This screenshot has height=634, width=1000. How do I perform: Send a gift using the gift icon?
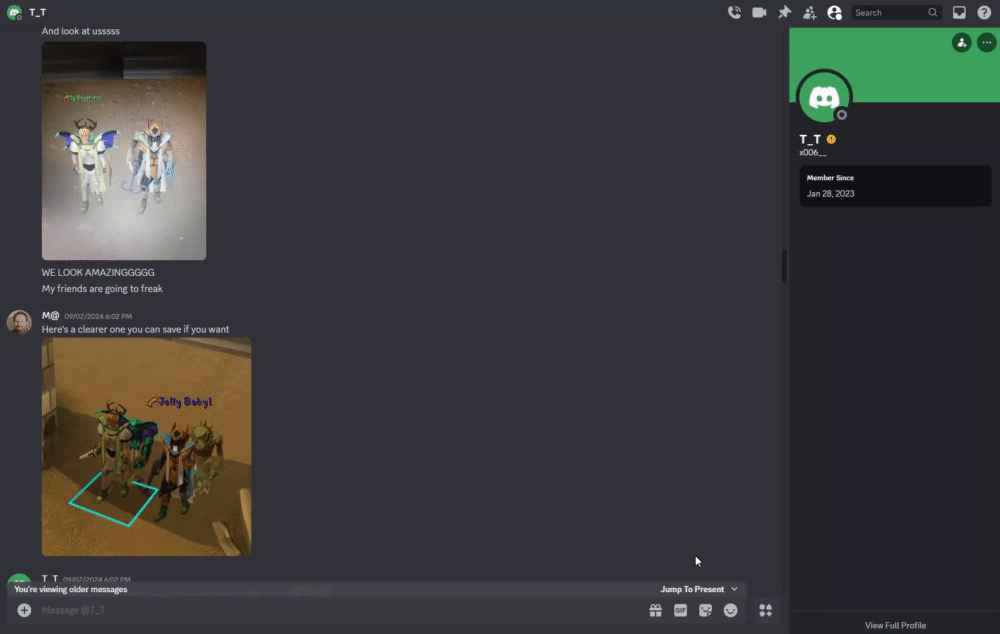656,610
